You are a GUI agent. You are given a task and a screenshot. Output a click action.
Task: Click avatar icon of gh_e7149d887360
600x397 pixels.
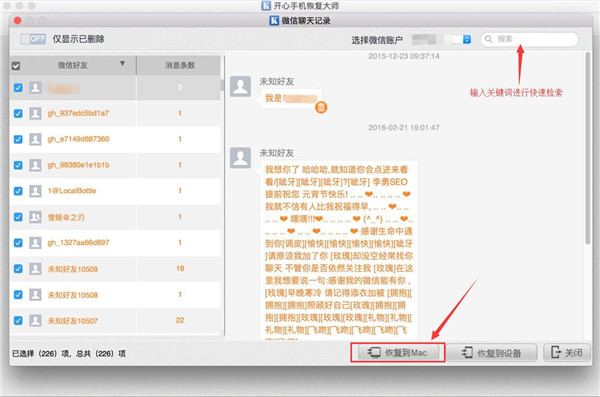click(35, 139)
